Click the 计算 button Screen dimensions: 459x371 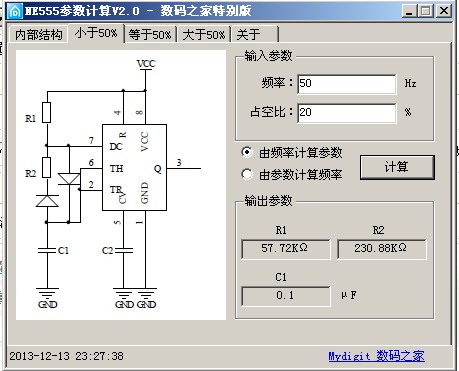(x=397, y=167)
